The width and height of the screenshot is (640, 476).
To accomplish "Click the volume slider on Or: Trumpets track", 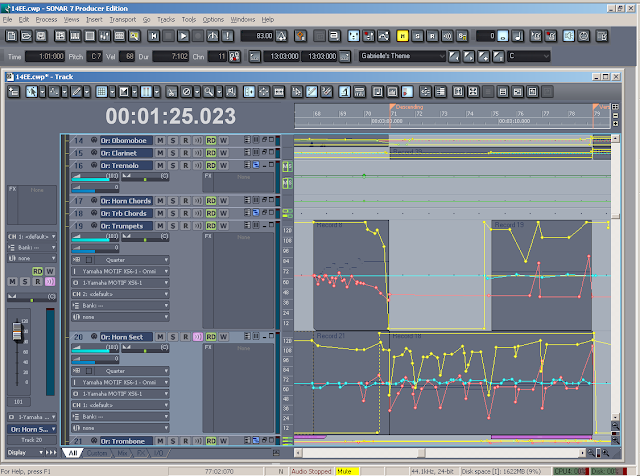I will coord(96,236).
